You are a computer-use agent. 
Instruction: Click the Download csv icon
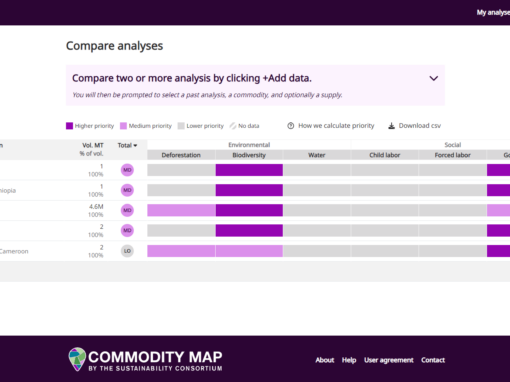(x=391, y=126)
